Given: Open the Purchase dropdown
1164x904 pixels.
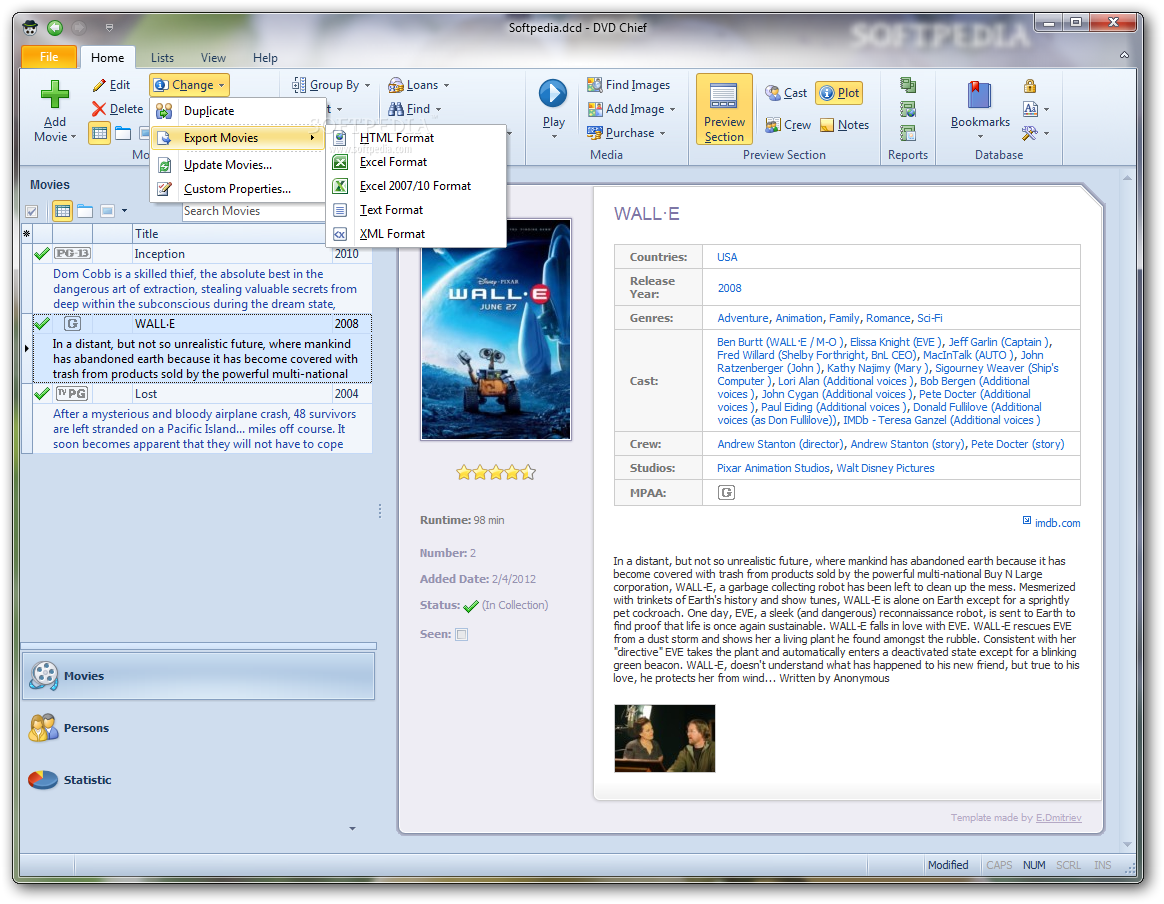Looking at the screenshot, I should 626,133.
